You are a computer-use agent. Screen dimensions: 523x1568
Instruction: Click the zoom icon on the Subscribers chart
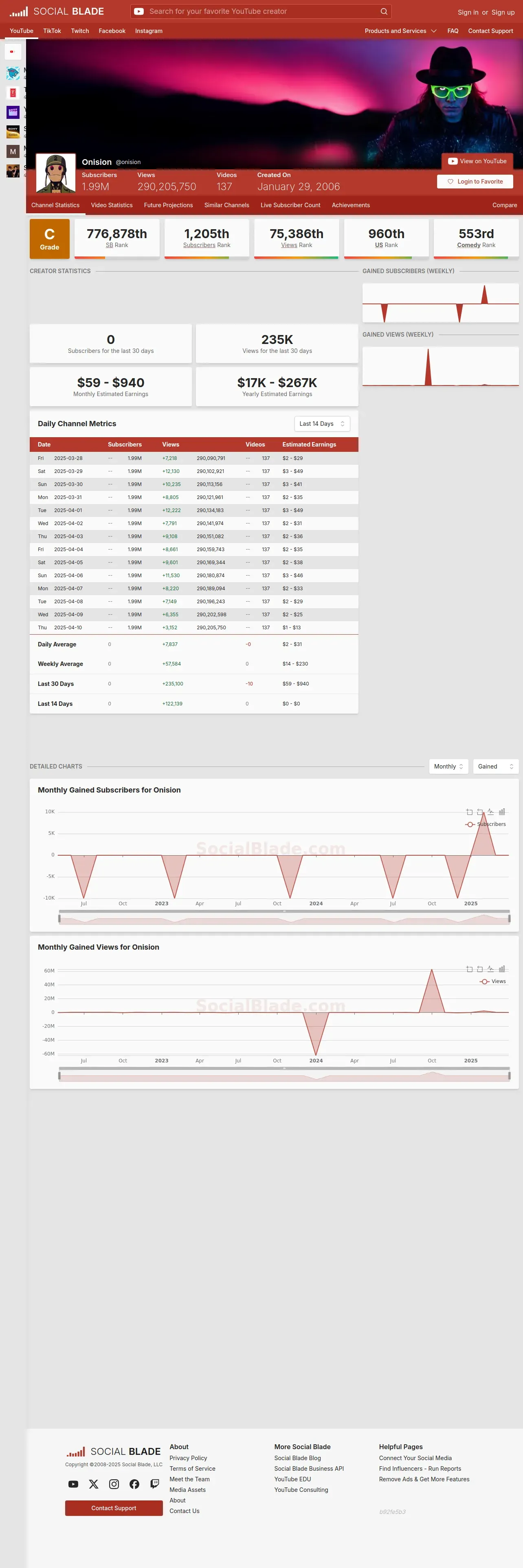(469, 812)
